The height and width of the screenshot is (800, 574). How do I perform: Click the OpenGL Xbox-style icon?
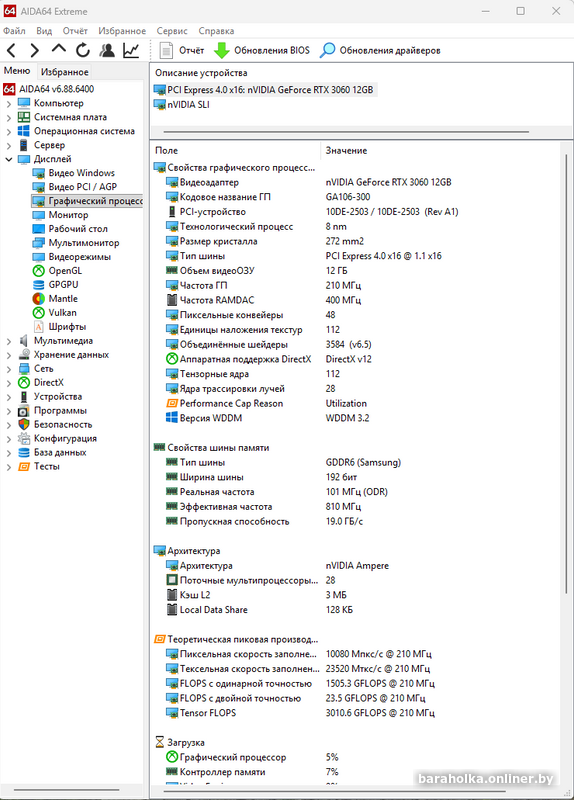(x=38, y=271)
